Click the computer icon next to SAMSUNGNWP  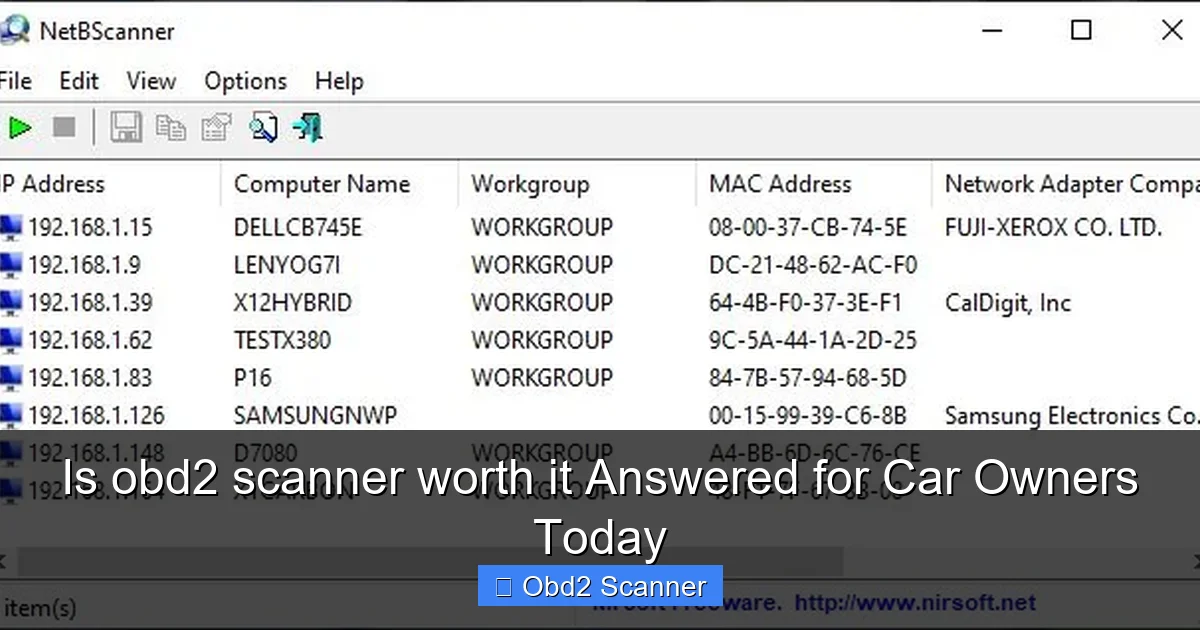[9, 415]
